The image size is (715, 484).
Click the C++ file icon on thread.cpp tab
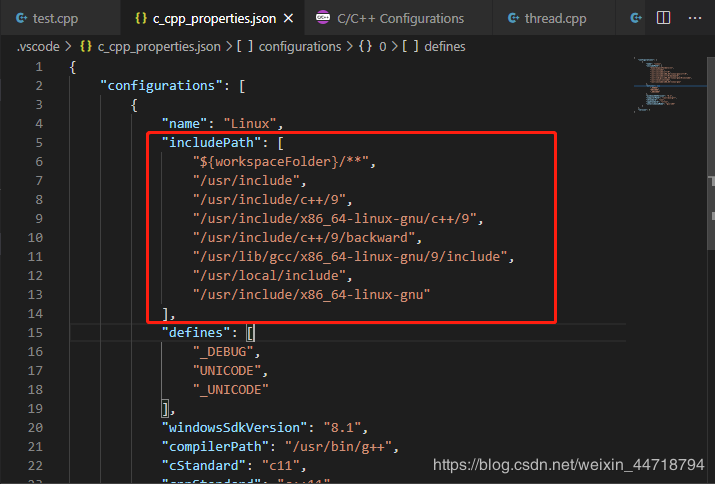pos(513,18)
